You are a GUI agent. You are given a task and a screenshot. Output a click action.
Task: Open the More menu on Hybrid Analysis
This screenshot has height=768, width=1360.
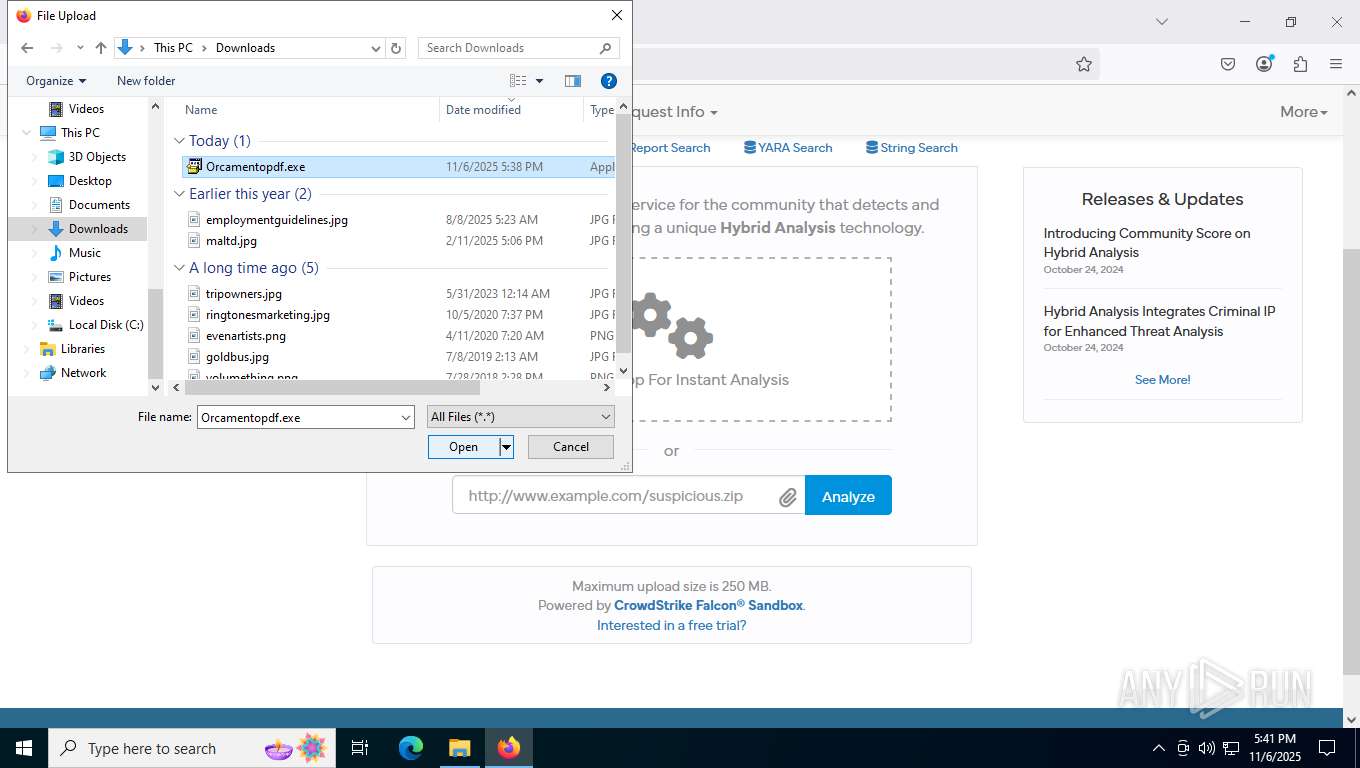tap(1304, 112)
